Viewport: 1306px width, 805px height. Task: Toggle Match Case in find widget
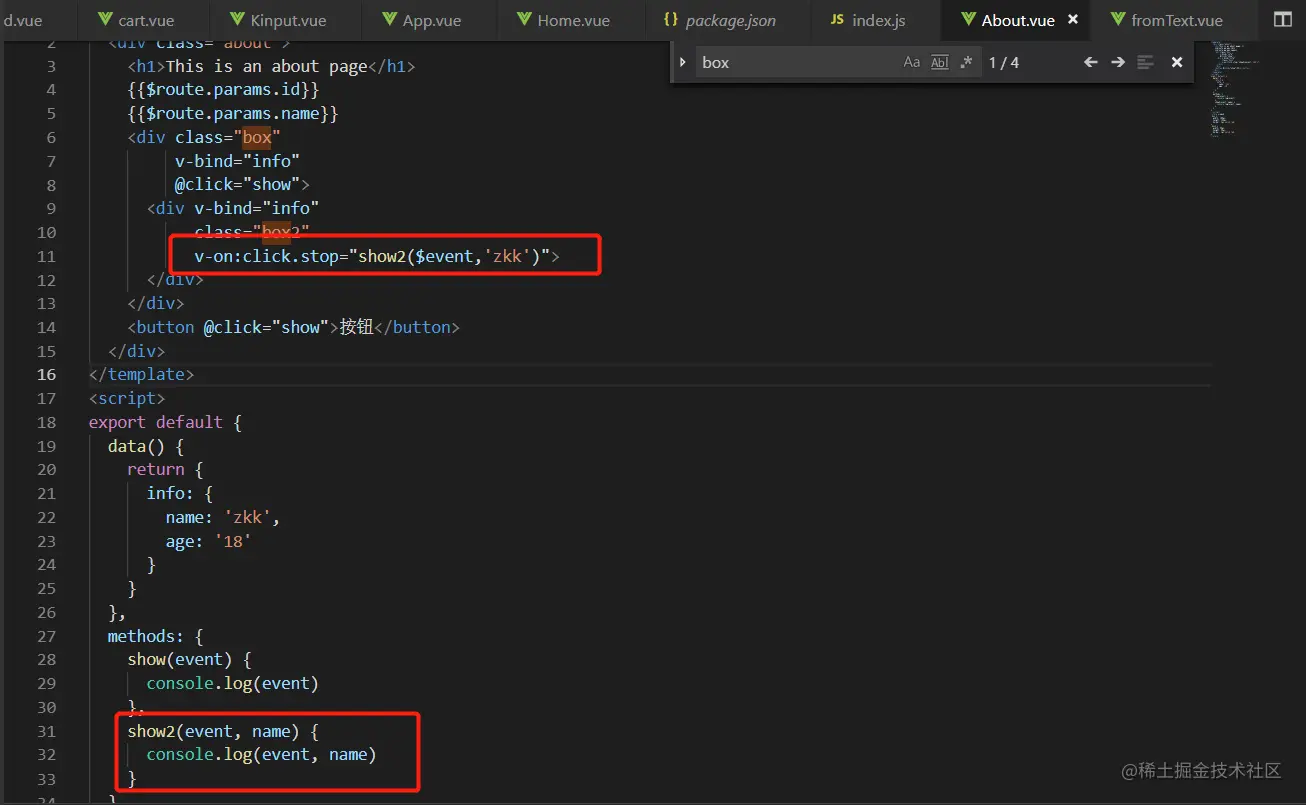(x=911, y=62)
